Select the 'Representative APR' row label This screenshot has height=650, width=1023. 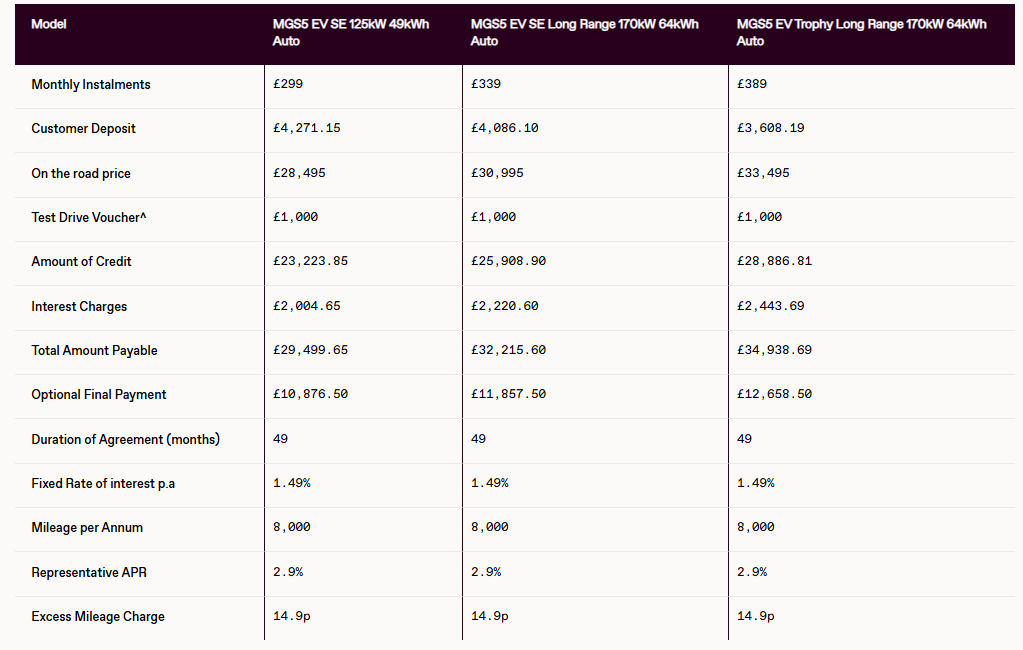89,572
